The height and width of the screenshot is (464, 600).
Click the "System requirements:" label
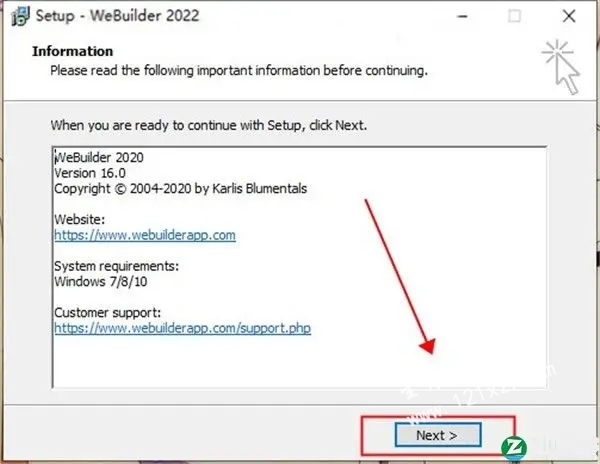click(x=116, y=266)
